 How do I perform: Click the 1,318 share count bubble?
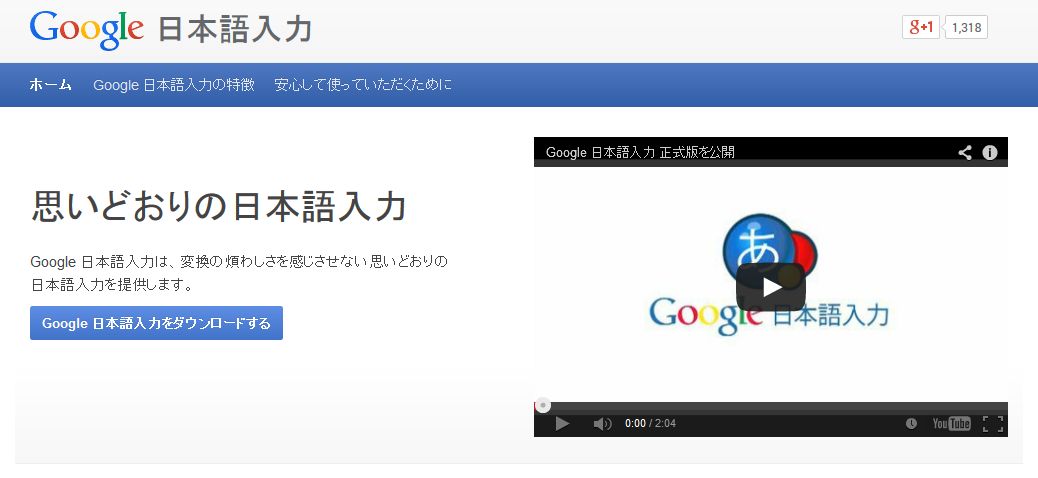tap(966, 27)
